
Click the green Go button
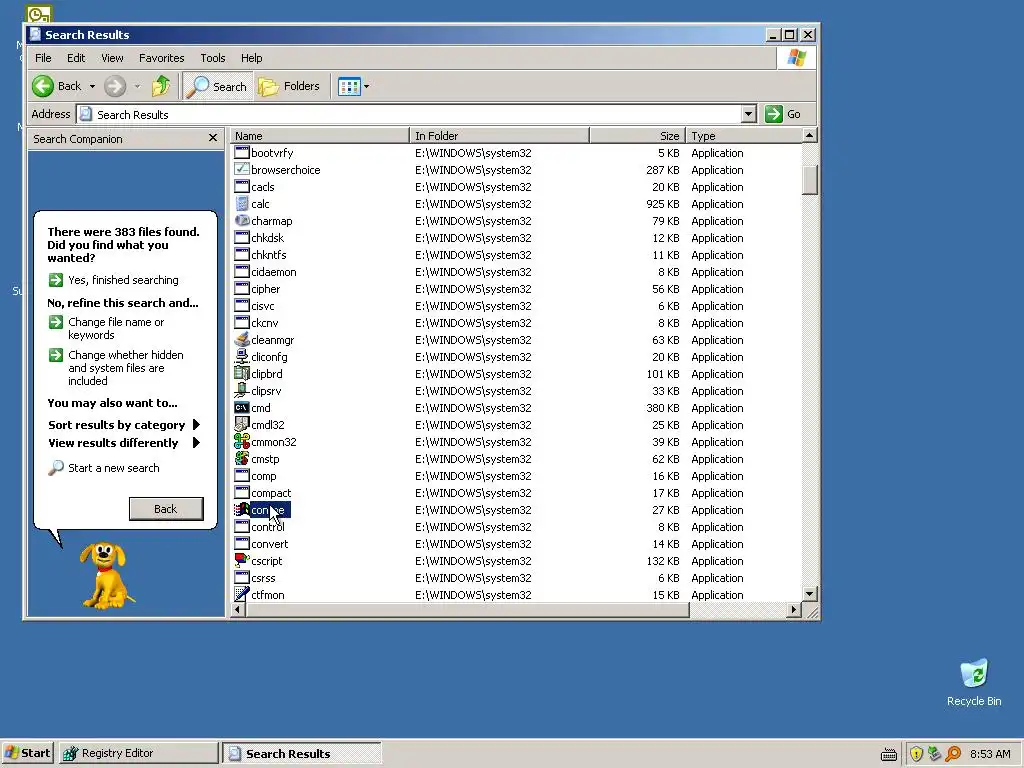tap(783, 114)
